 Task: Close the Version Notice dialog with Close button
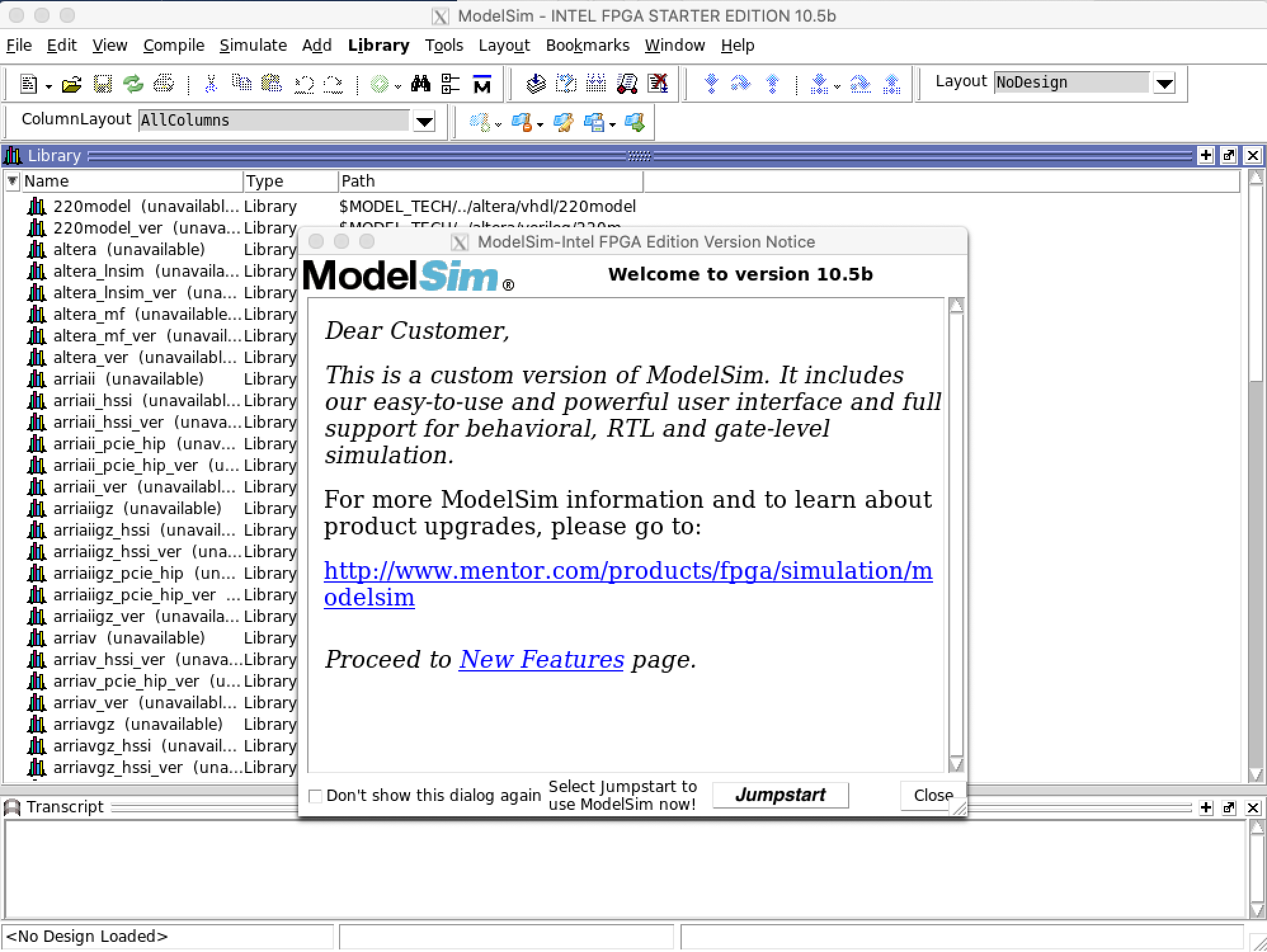pos(932,795)
